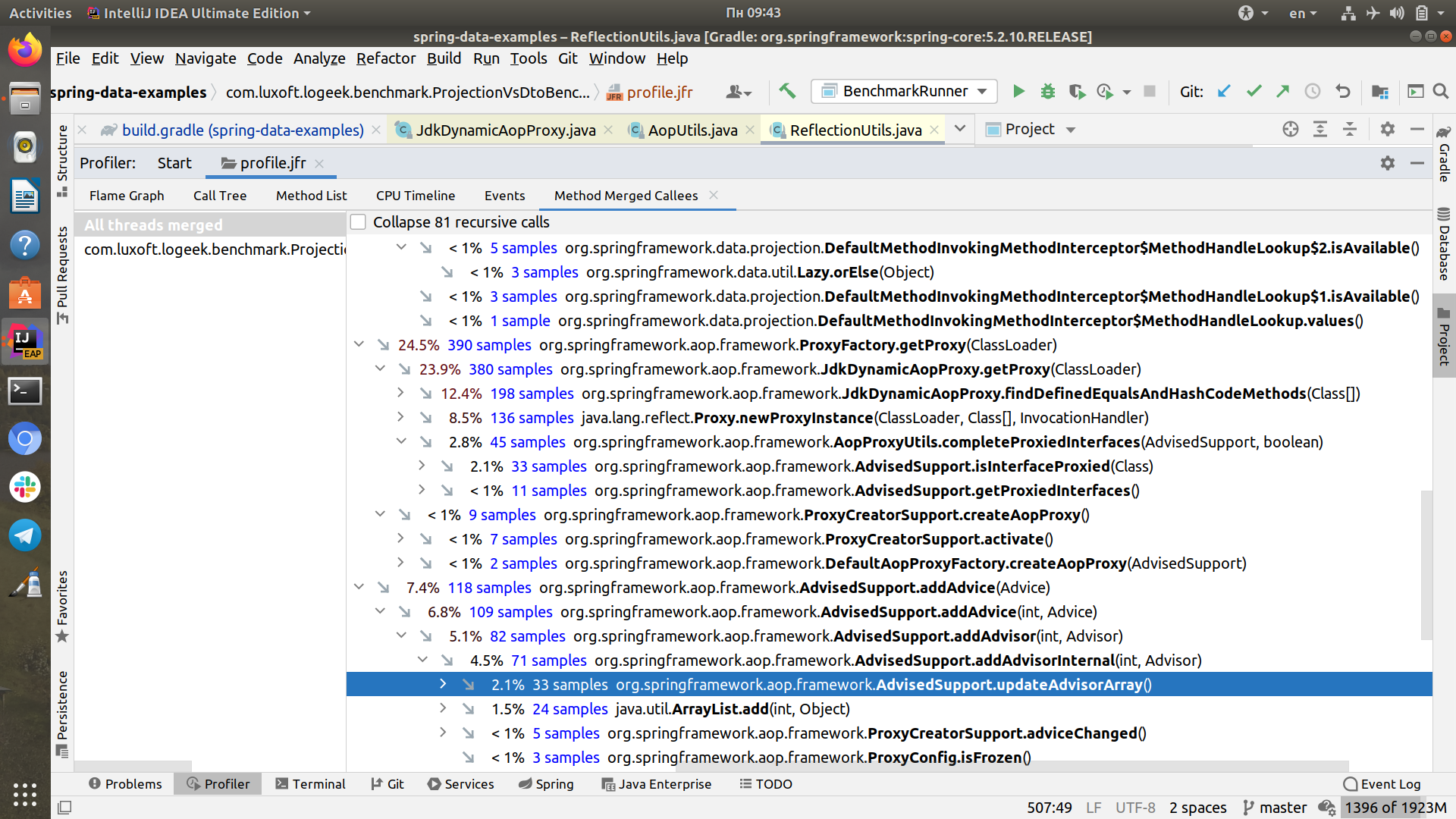Commit changes with the Git checkmark icon
Screen dimensions: 1456x819
pos(1254,92)
